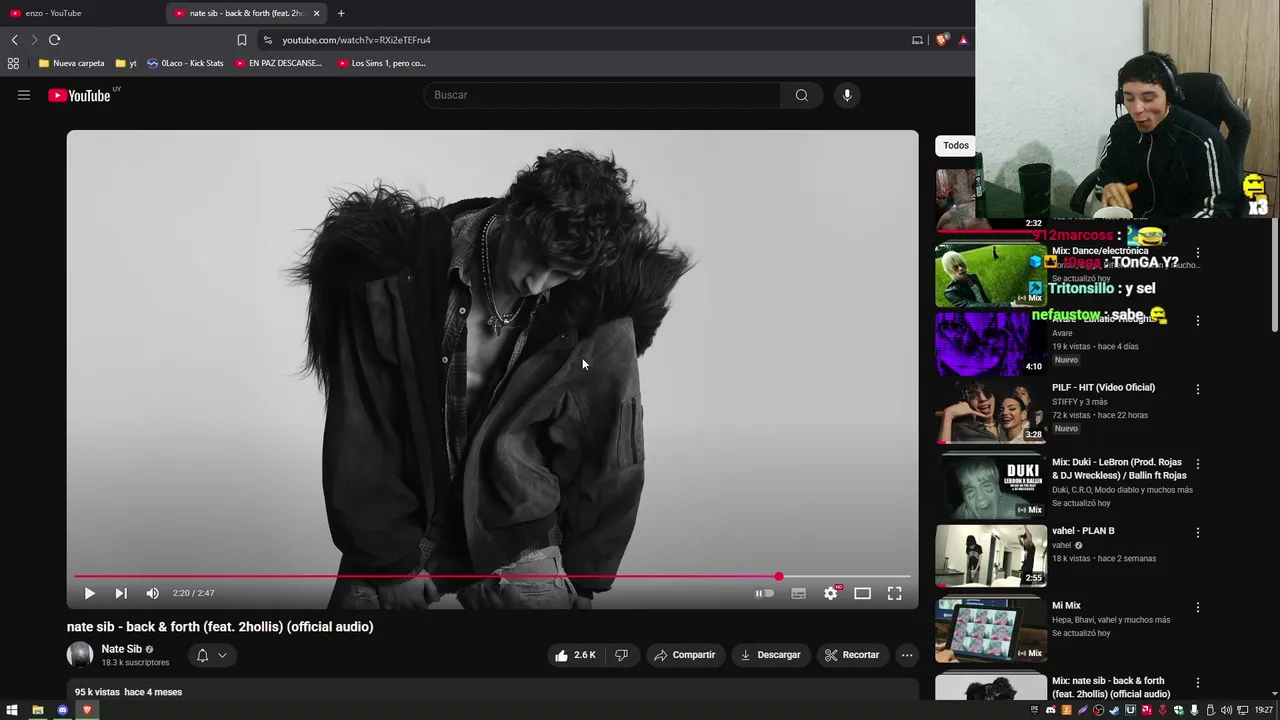The width and height of the screenshot is (1280, 720).
Task: Start voice search with the microphone
Action: coord(847,95)
